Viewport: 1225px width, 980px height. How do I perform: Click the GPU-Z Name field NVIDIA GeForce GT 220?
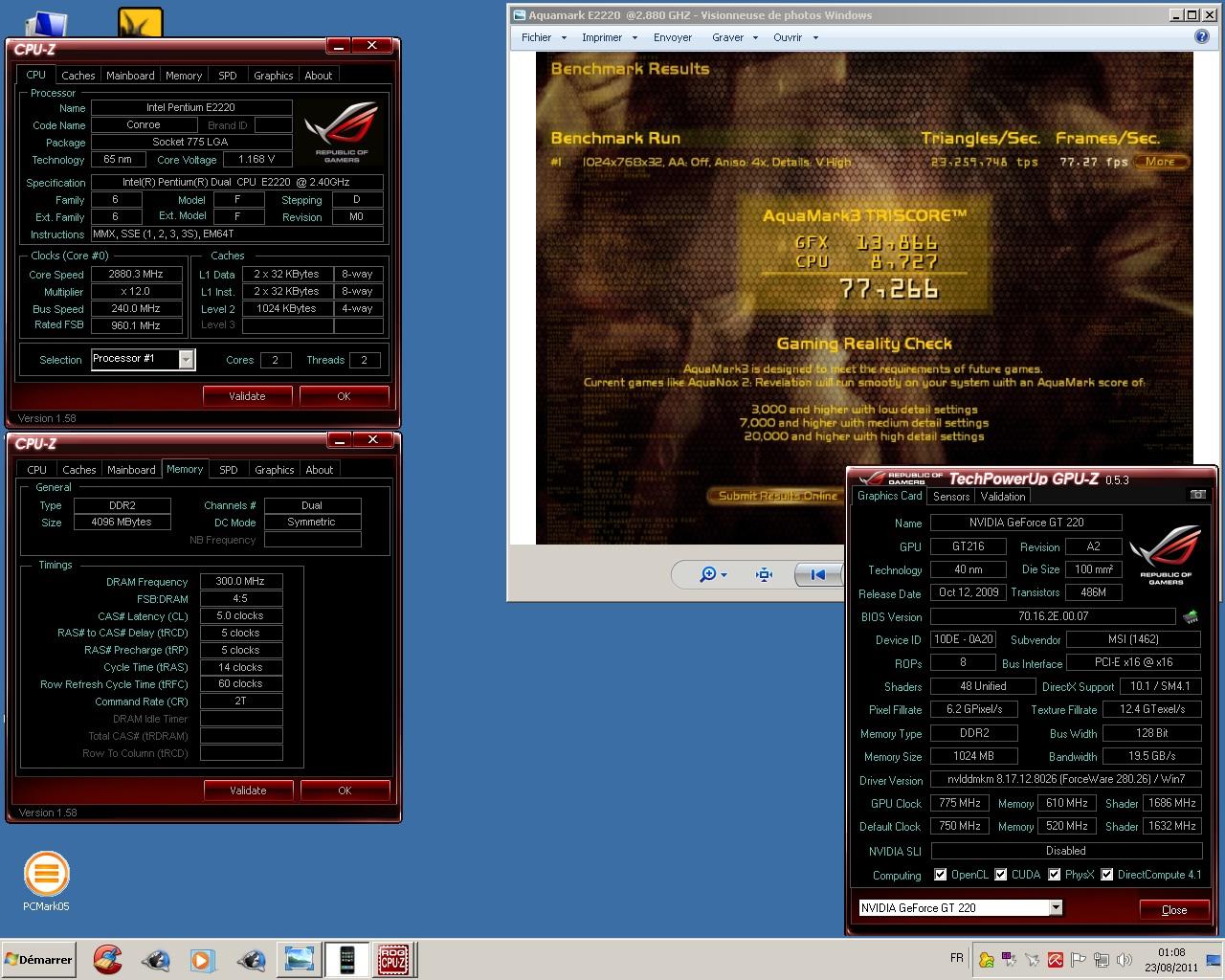click(1026, 523)
